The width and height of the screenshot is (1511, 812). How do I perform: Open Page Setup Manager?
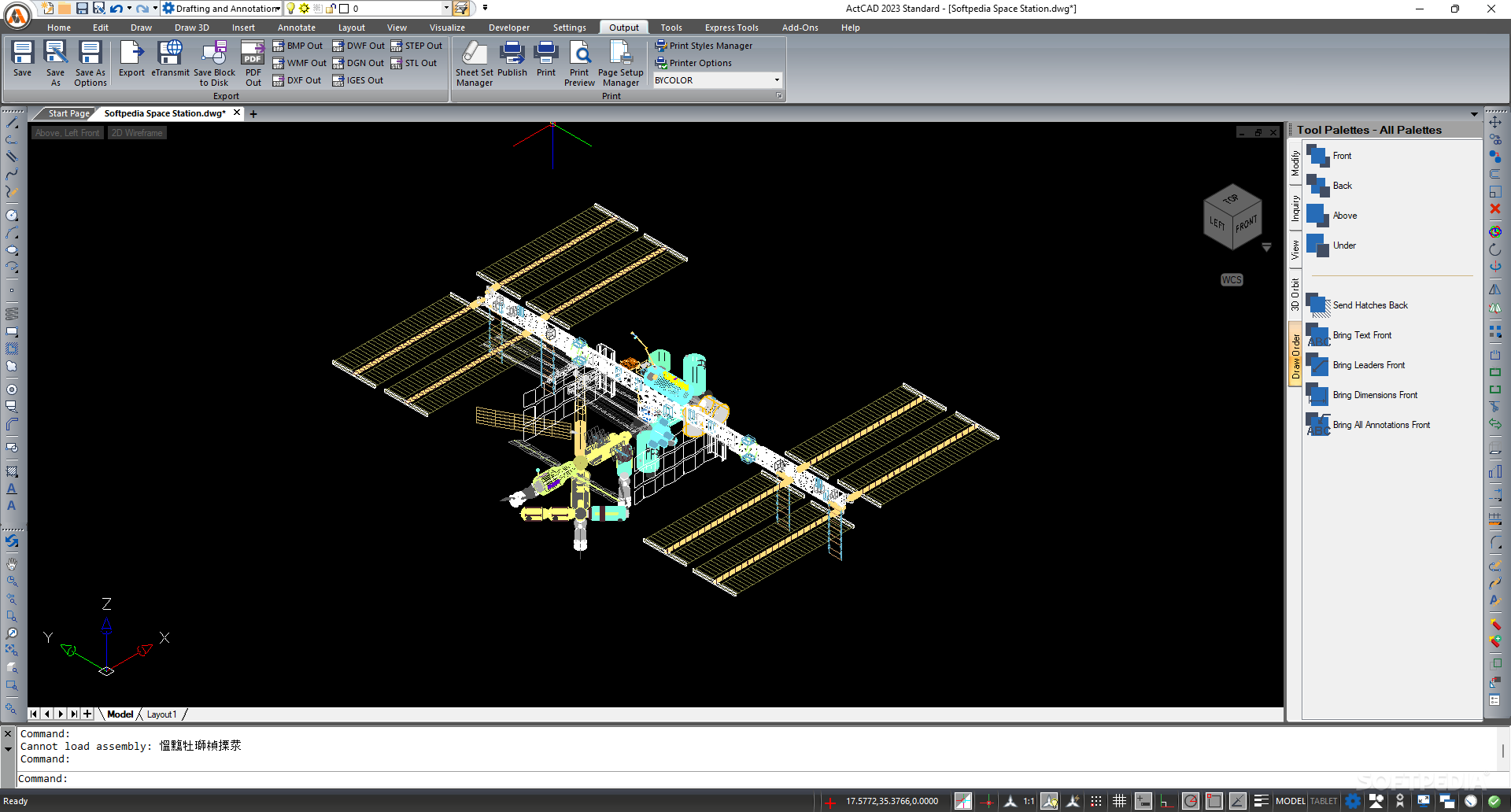point(621,63)
